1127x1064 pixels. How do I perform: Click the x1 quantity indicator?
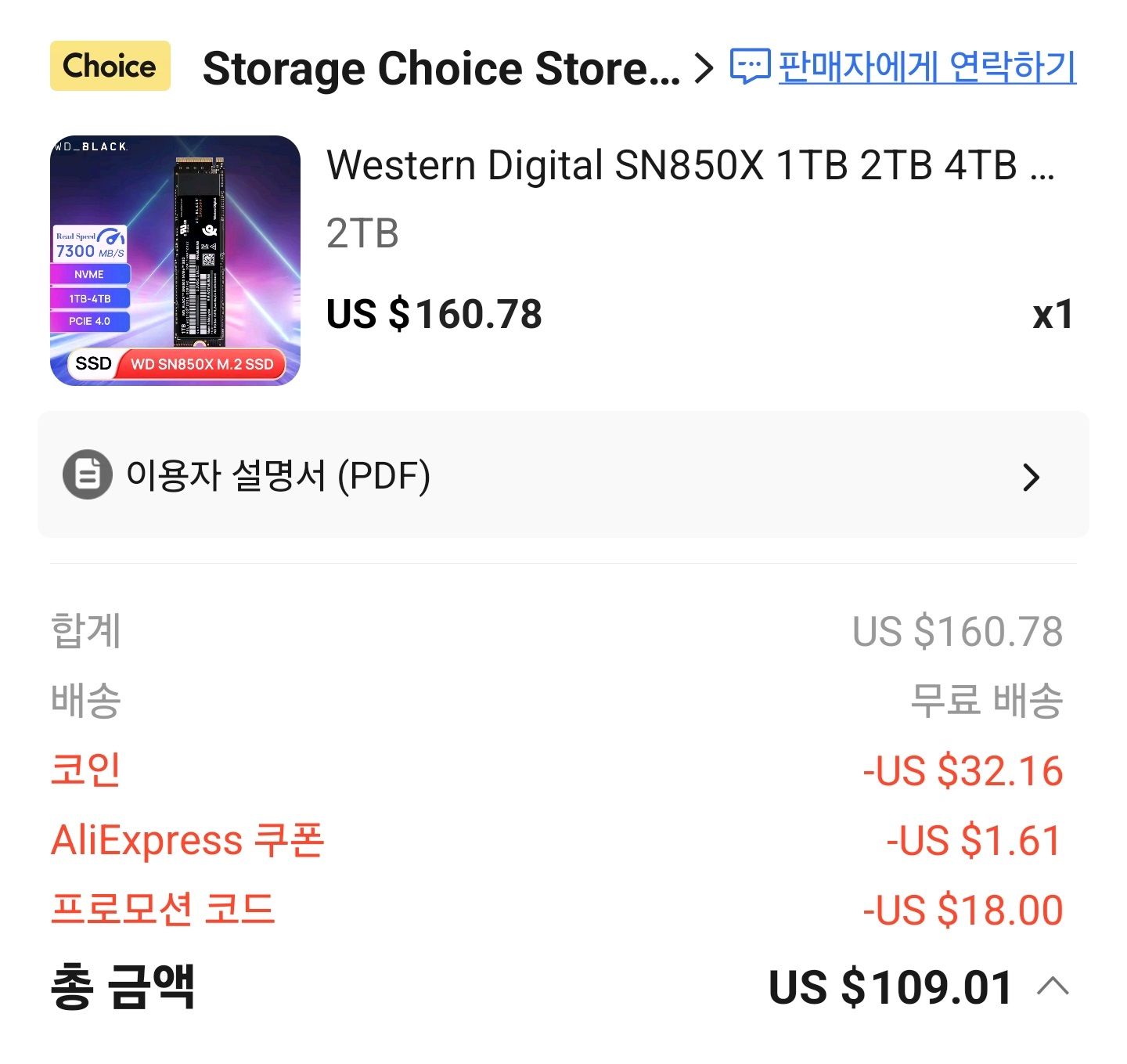[1053, 314]
